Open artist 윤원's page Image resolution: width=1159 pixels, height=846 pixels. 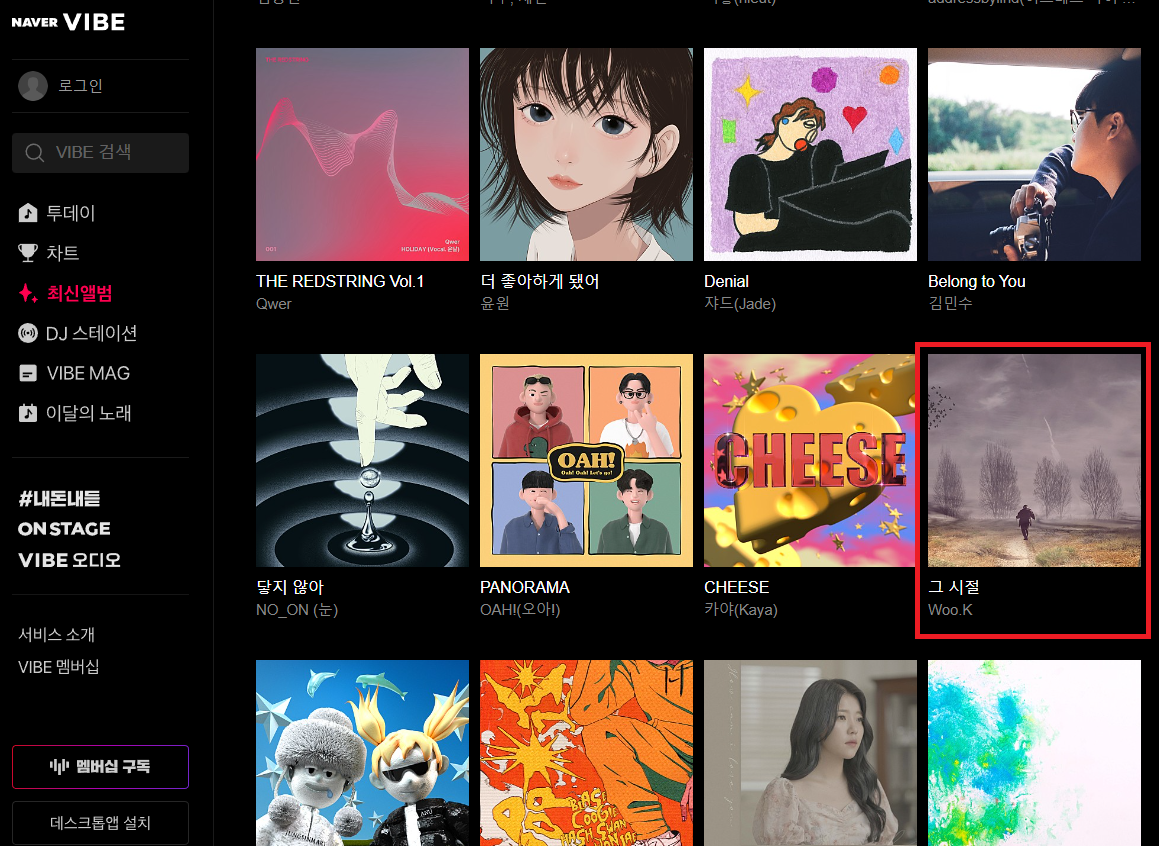point(494,304)
